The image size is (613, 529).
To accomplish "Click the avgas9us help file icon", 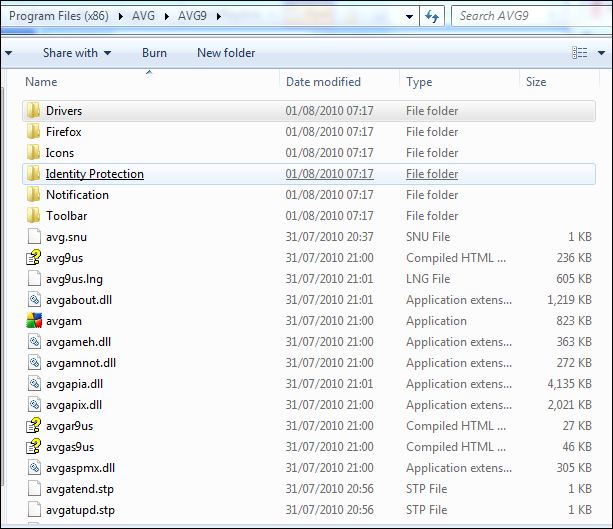I will [x=34, y=447].
